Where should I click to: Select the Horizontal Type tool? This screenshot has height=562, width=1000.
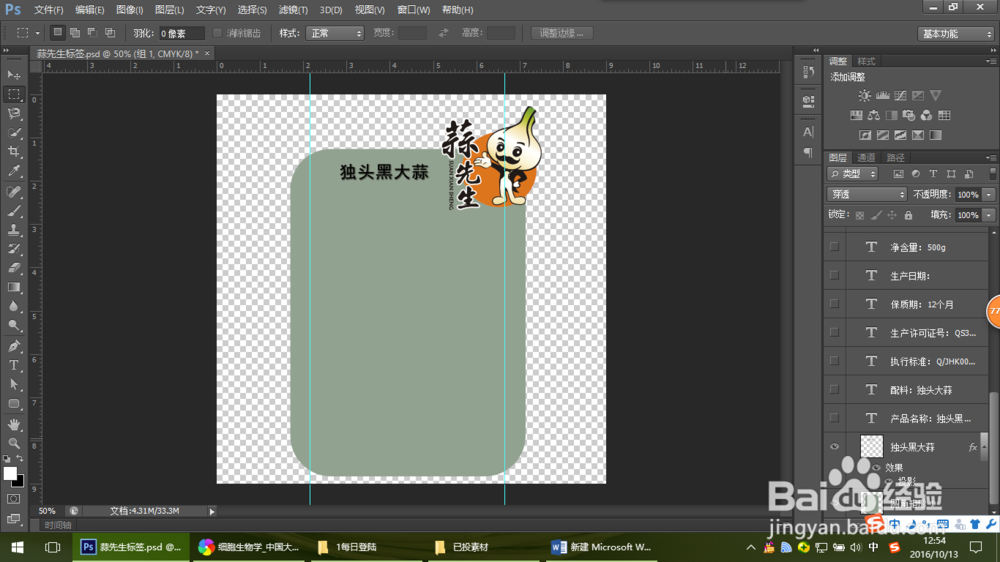(x=13, y=366)
